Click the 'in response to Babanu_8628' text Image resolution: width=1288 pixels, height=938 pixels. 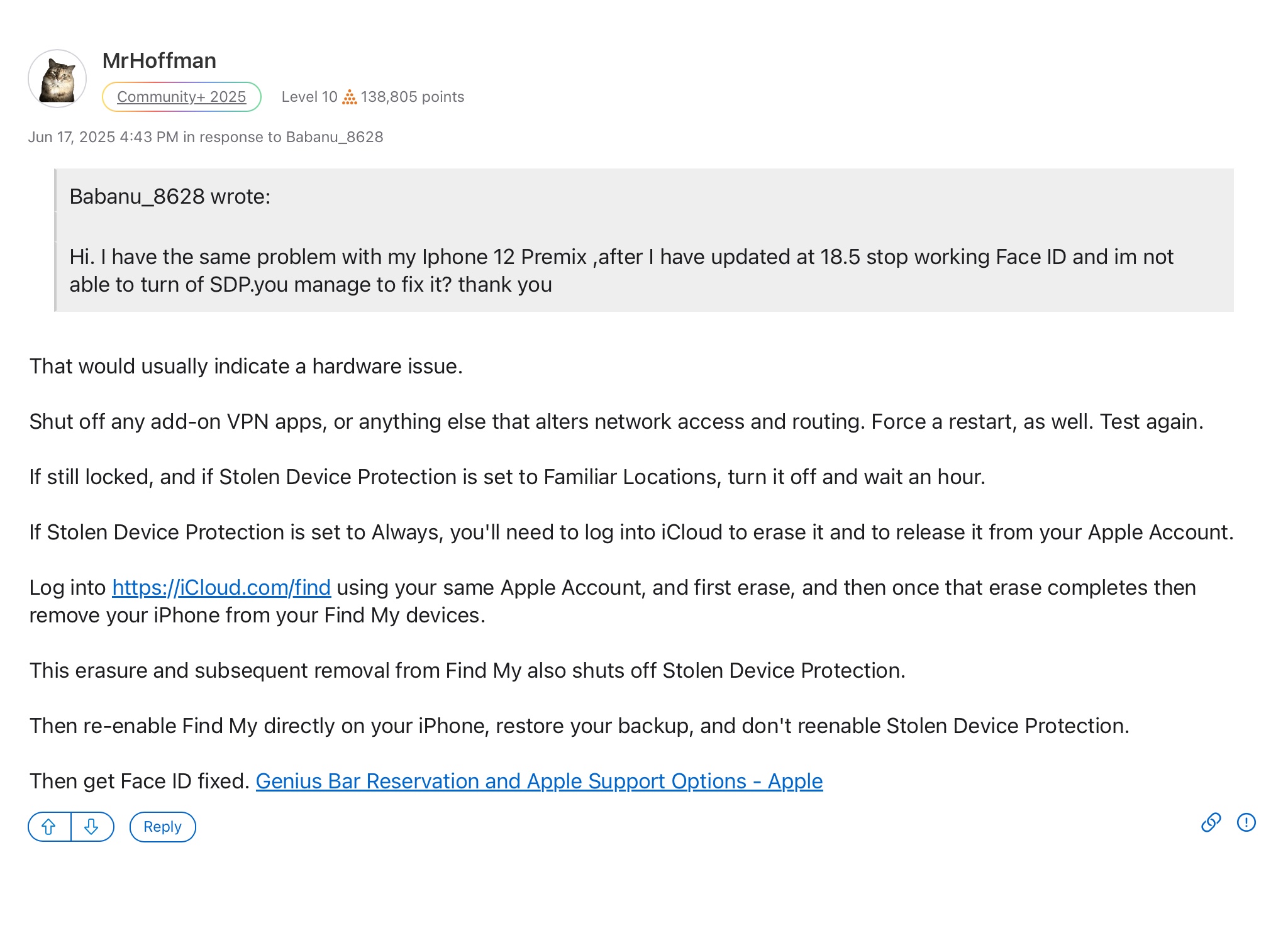pyautogui.click(x=283, y=137)
